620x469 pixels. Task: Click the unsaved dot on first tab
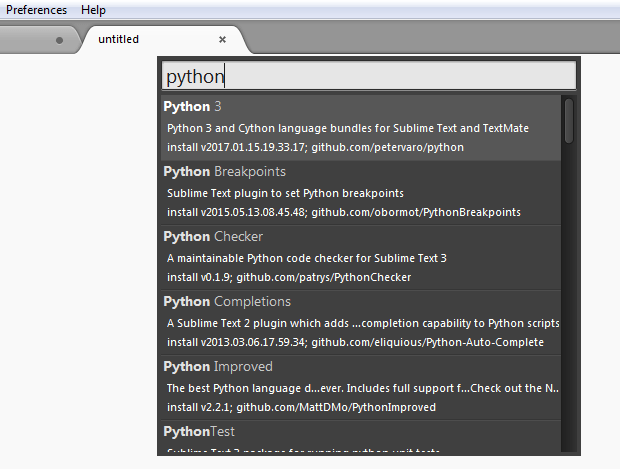[x=60, y=40]
